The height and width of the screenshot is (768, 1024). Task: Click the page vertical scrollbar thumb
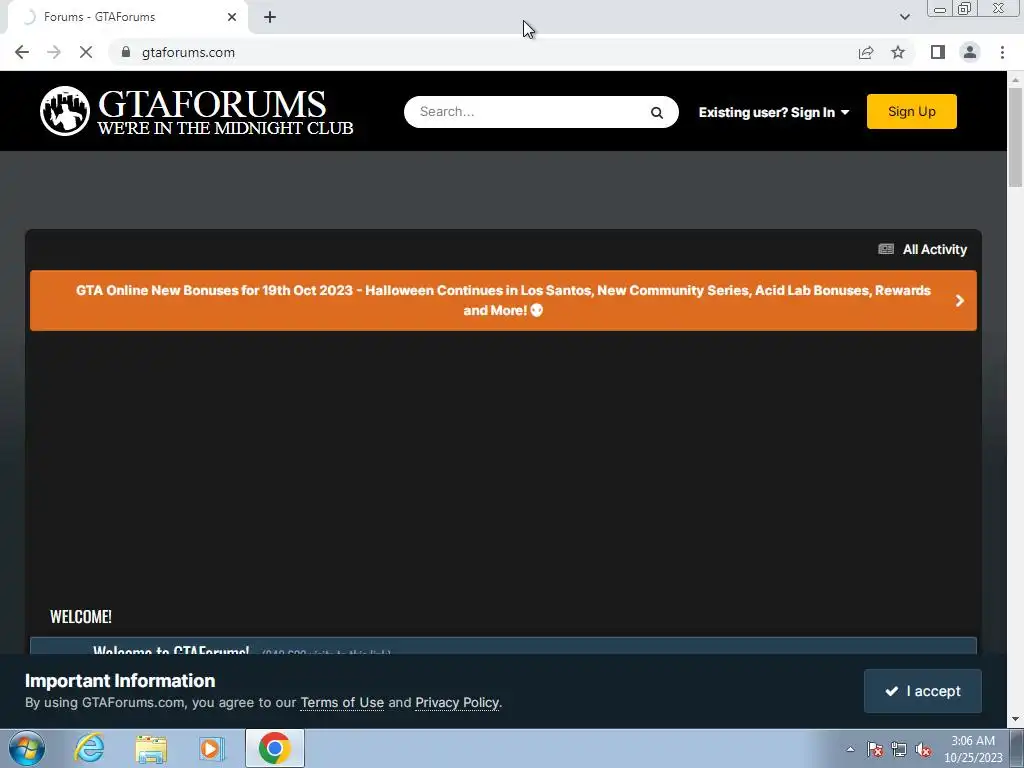coord(1015,136)
